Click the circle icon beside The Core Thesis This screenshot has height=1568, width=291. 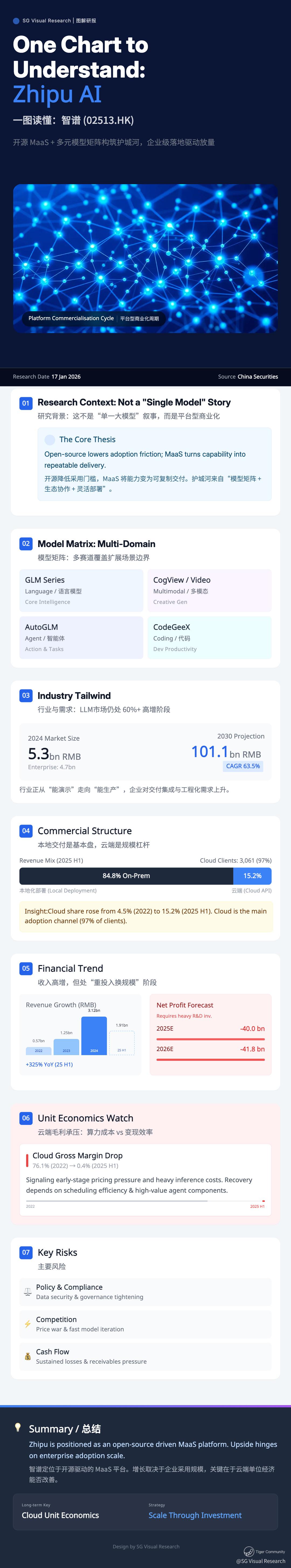[x=50, y=439]
